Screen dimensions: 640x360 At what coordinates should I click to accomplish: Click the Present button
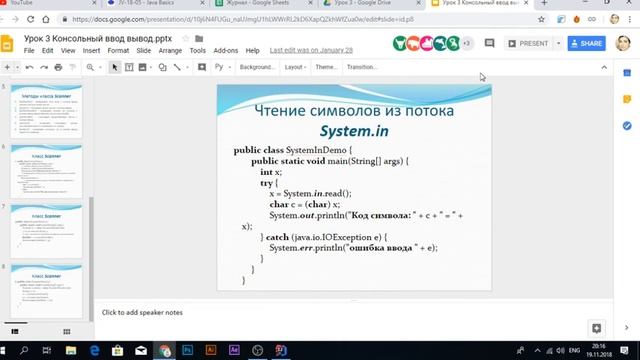[x=529, y=43]
